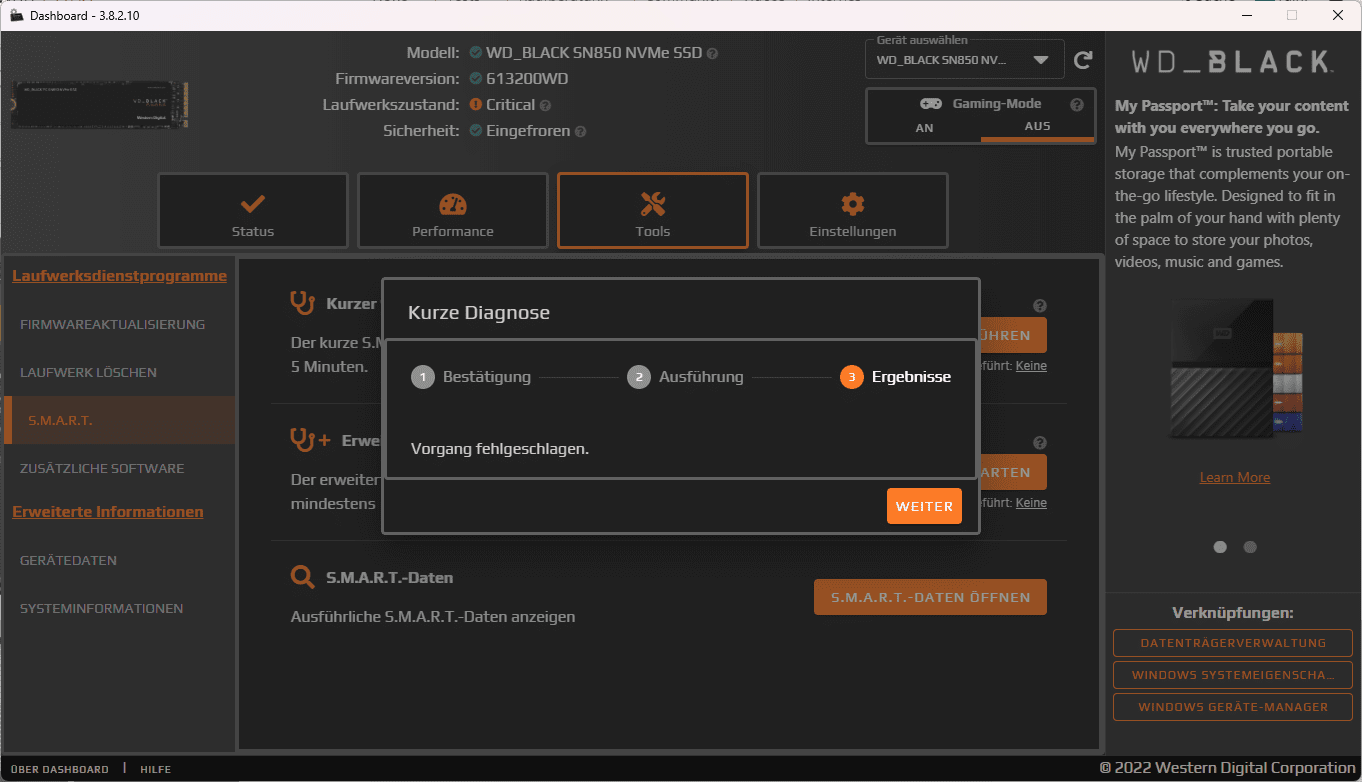Click the WD_BLACK logo
This screenshot has width=1362, height=782.
(1231, 62)
